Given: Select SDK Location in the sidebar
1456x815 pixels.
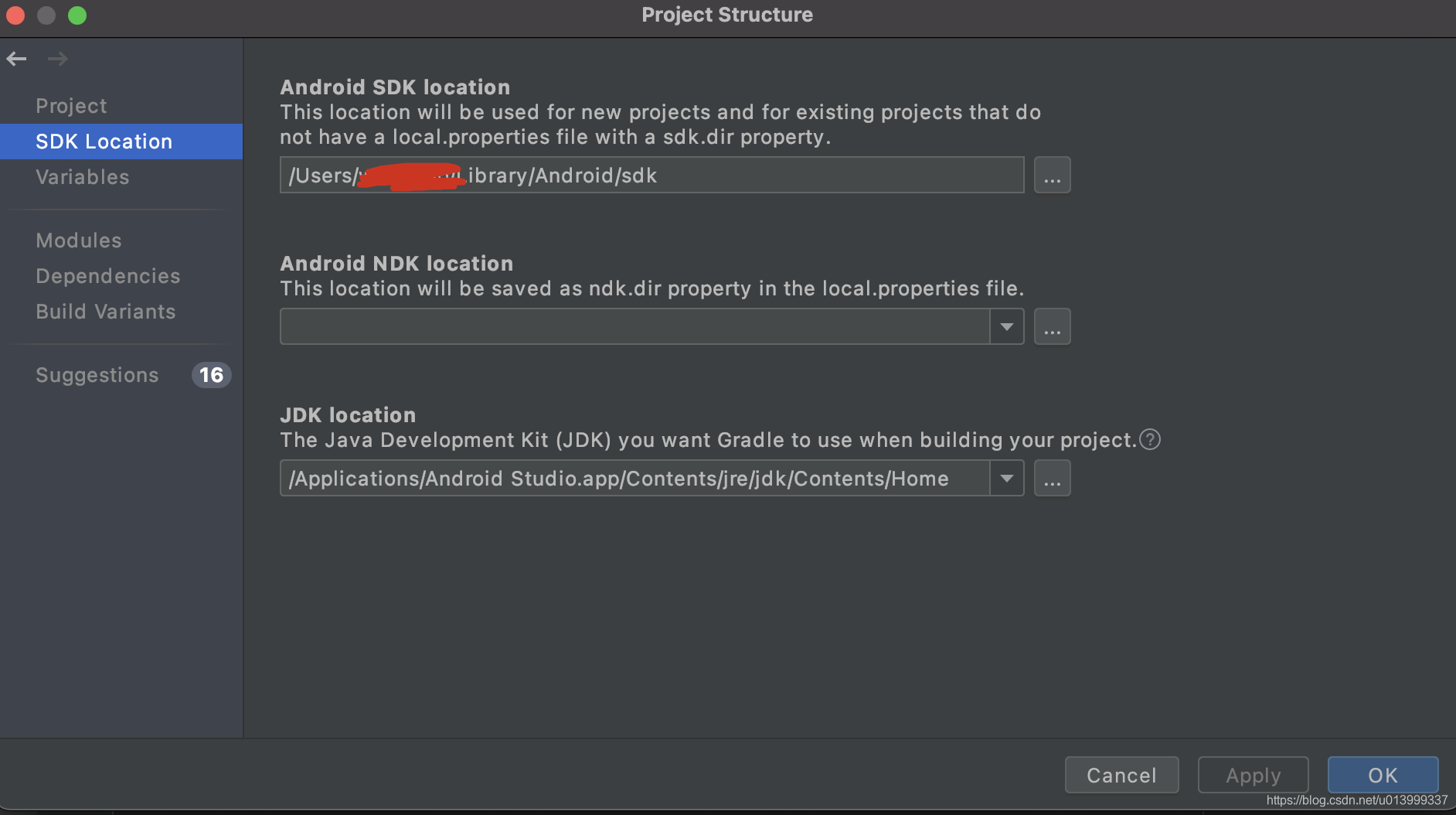Looking at the screenshot, I should [104, 141].
